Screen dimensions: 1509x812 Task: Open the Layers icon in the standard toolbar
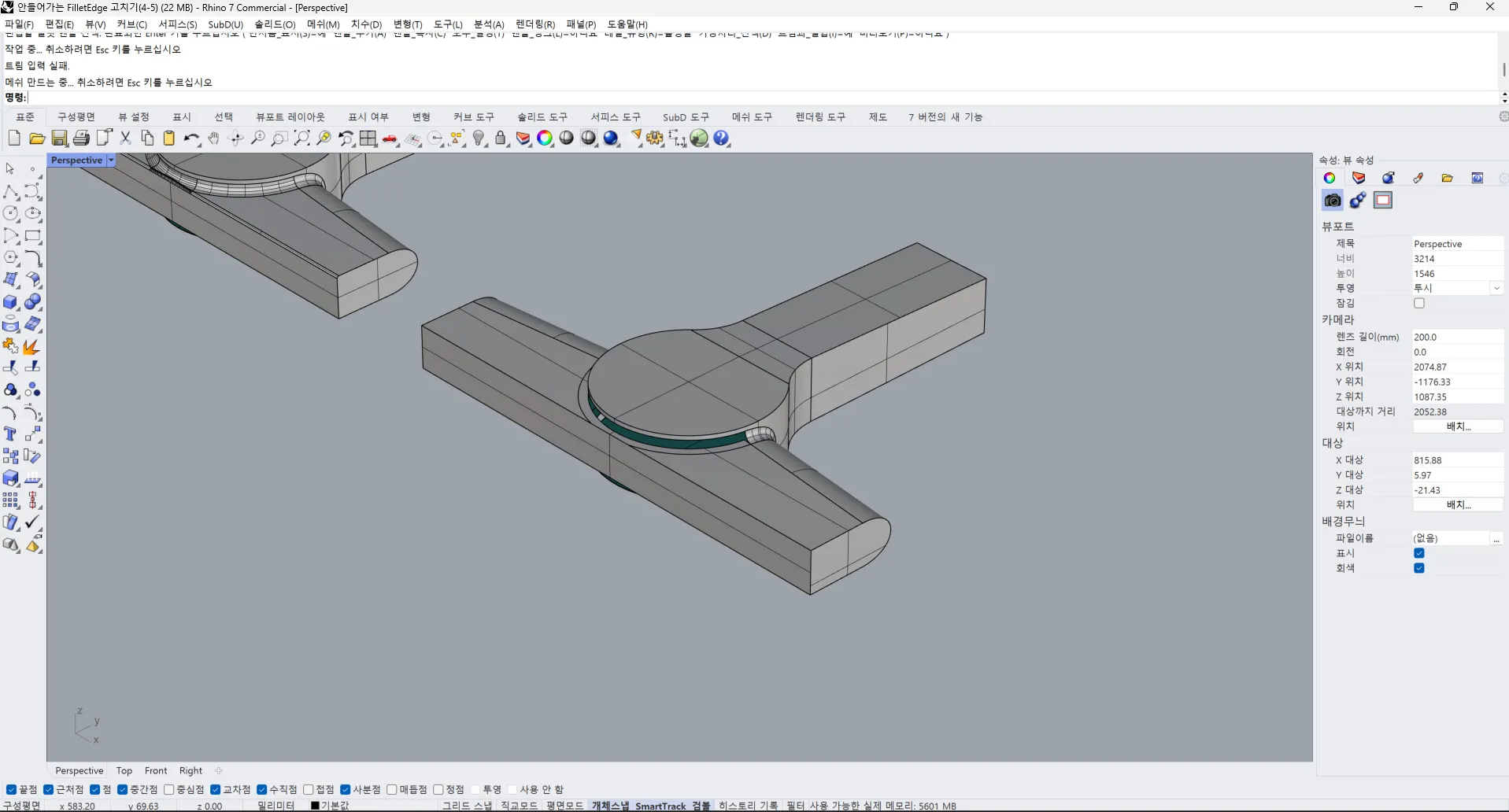click(523, 138)
